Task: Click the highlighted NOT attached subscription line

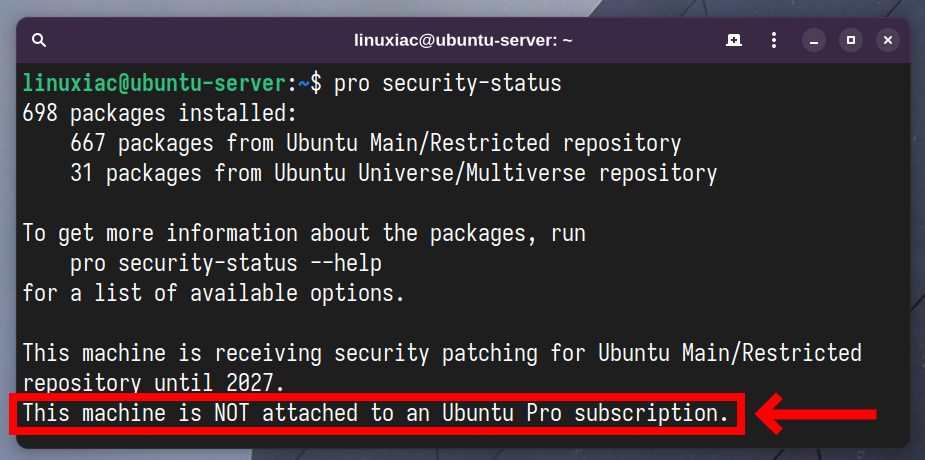Action: 376,413
